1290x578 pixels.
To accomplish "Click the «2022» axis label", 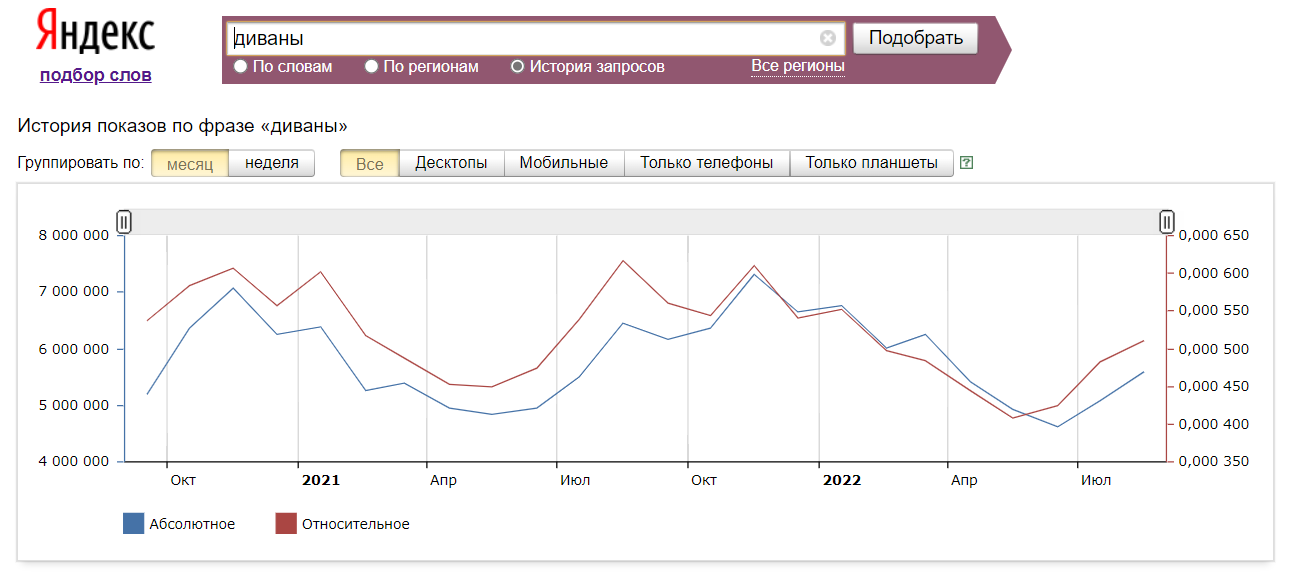I will [x=842, y=480].
